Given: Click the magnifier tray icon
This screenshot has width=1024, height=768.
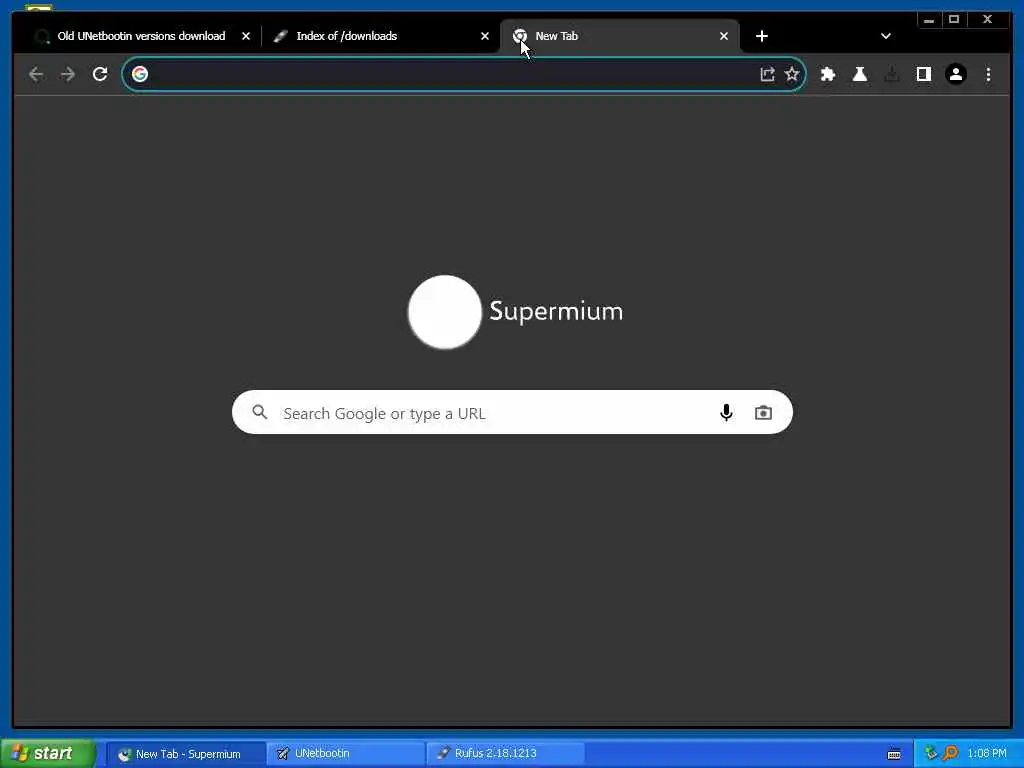Looking at the screenshot, I should coord(951,754).
